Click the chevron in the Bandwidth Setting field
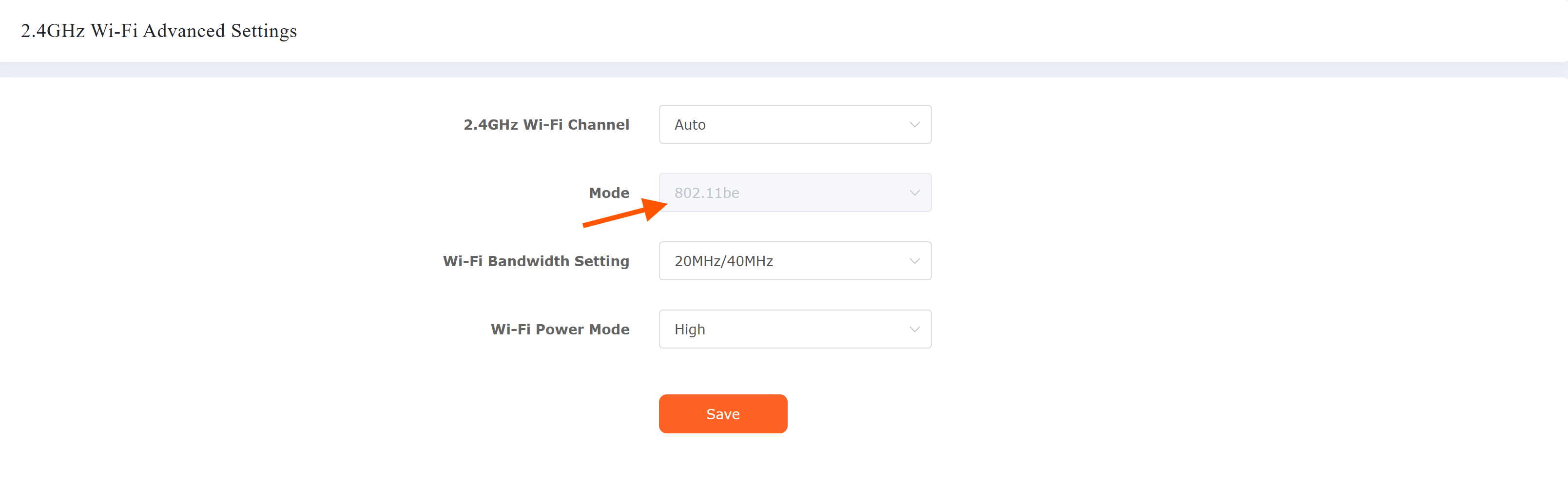 pyautogui.click(x=914, y=261)
